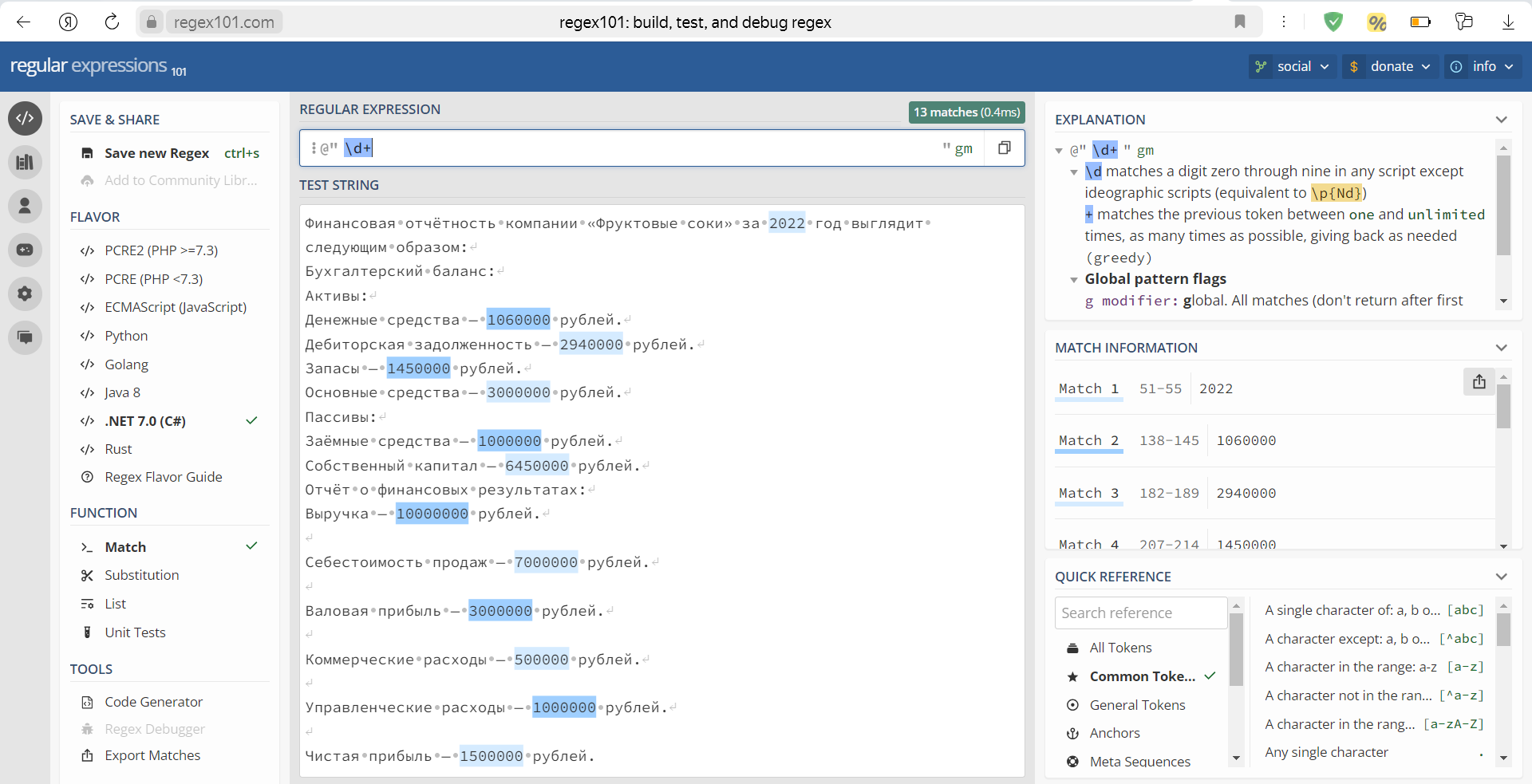Choose PCRE2 (PHP >=7.3) flavor
Image resolution: width=1532 pixels, height=784 pixels.
coord(161,250)
